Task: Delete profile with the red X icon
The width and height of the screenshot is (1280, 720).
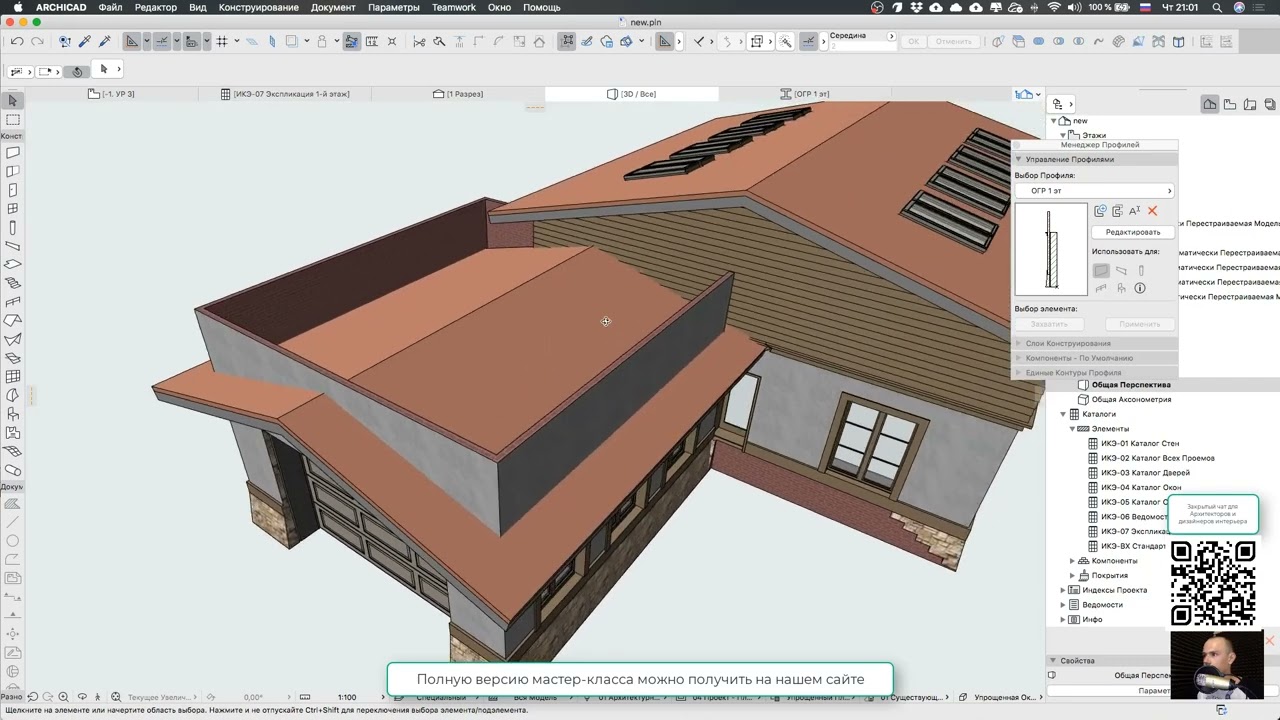Action: click(1152, 211)
